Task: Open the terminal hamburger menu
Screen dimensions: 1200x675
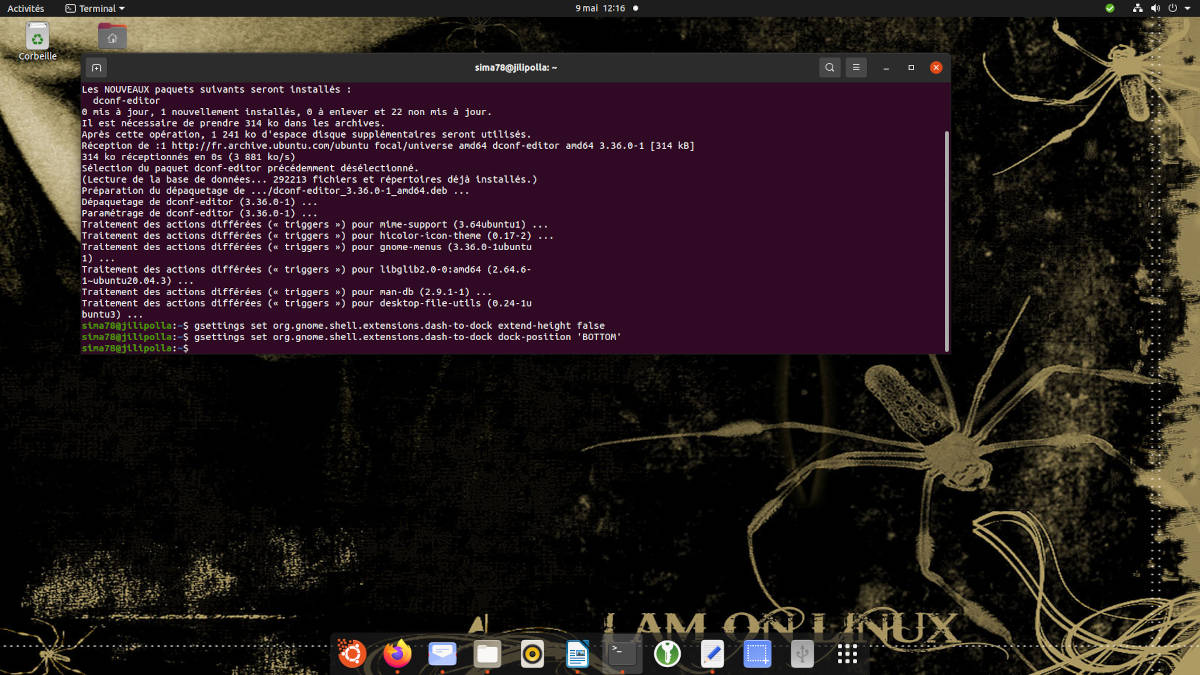Action: click(856, 68)
